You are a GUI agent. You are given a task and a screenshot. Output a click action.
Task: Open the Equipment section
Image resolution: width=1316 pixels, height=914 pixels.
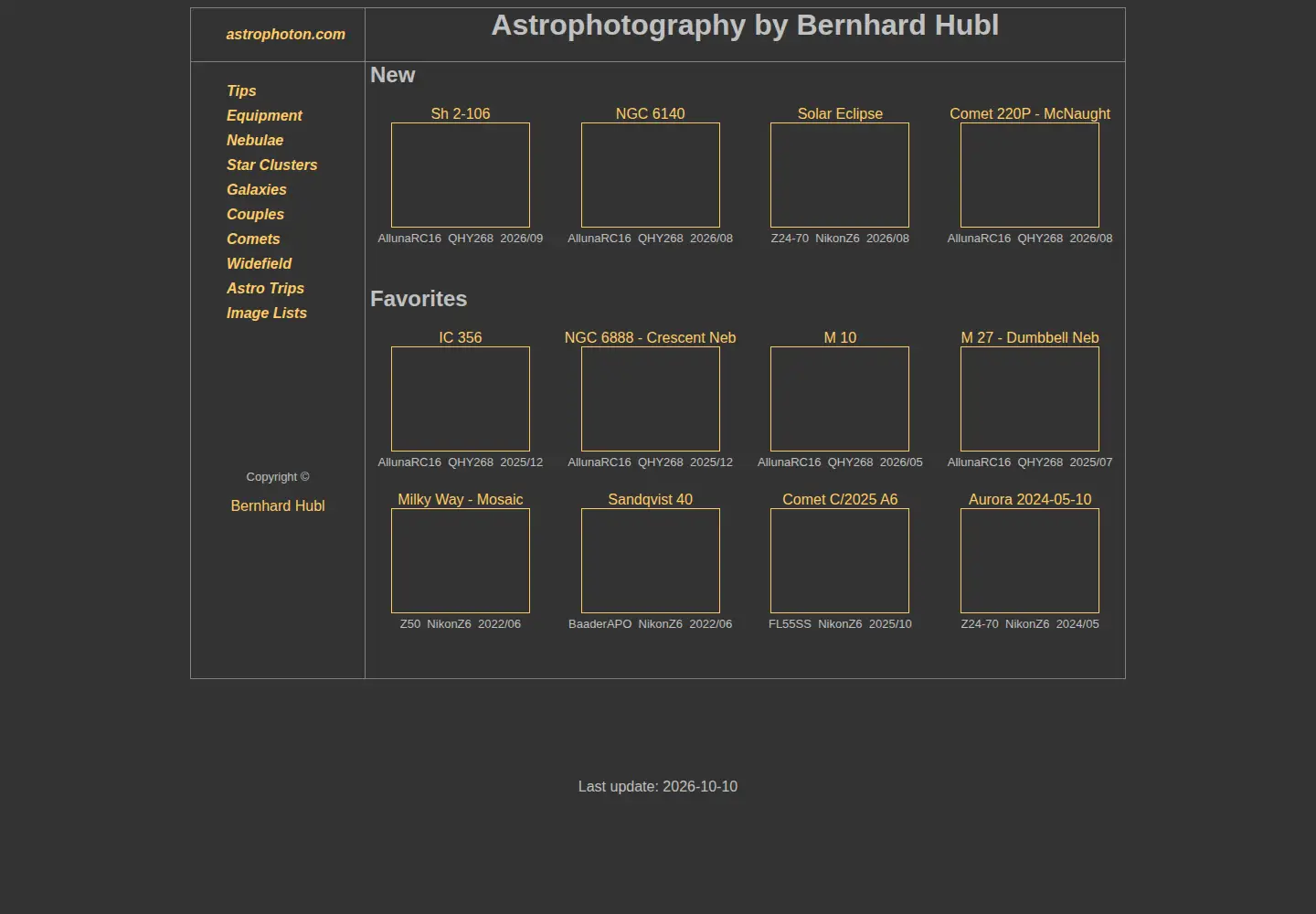(264, 115)
